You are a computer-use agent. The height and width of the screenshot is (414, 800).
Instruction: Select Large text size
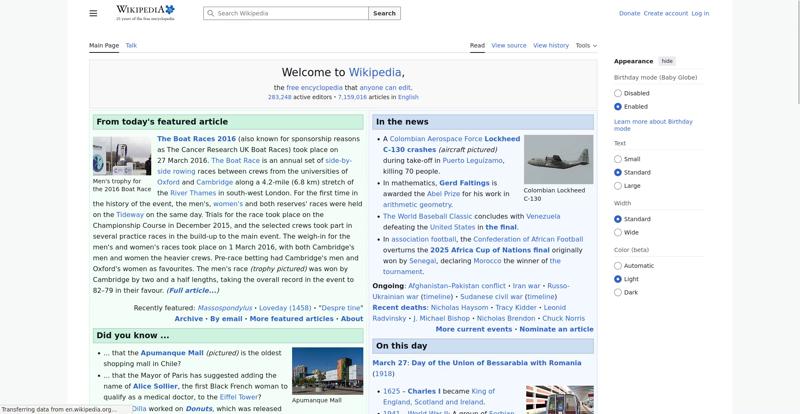(x=618, y=186)
